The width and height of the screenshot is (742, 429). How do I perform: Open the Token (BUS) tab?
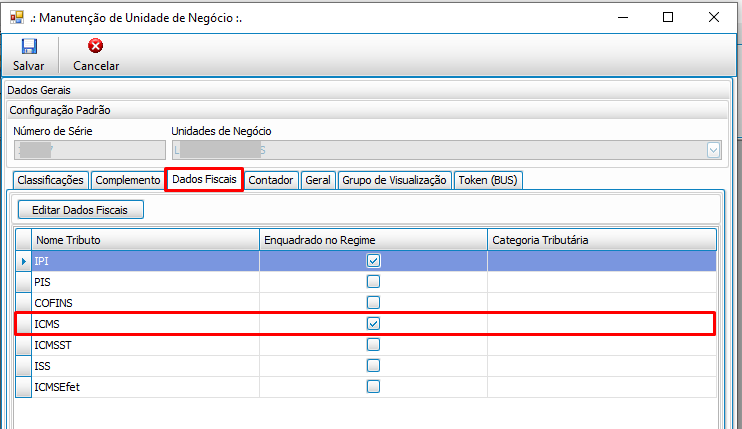coord(488,180)
